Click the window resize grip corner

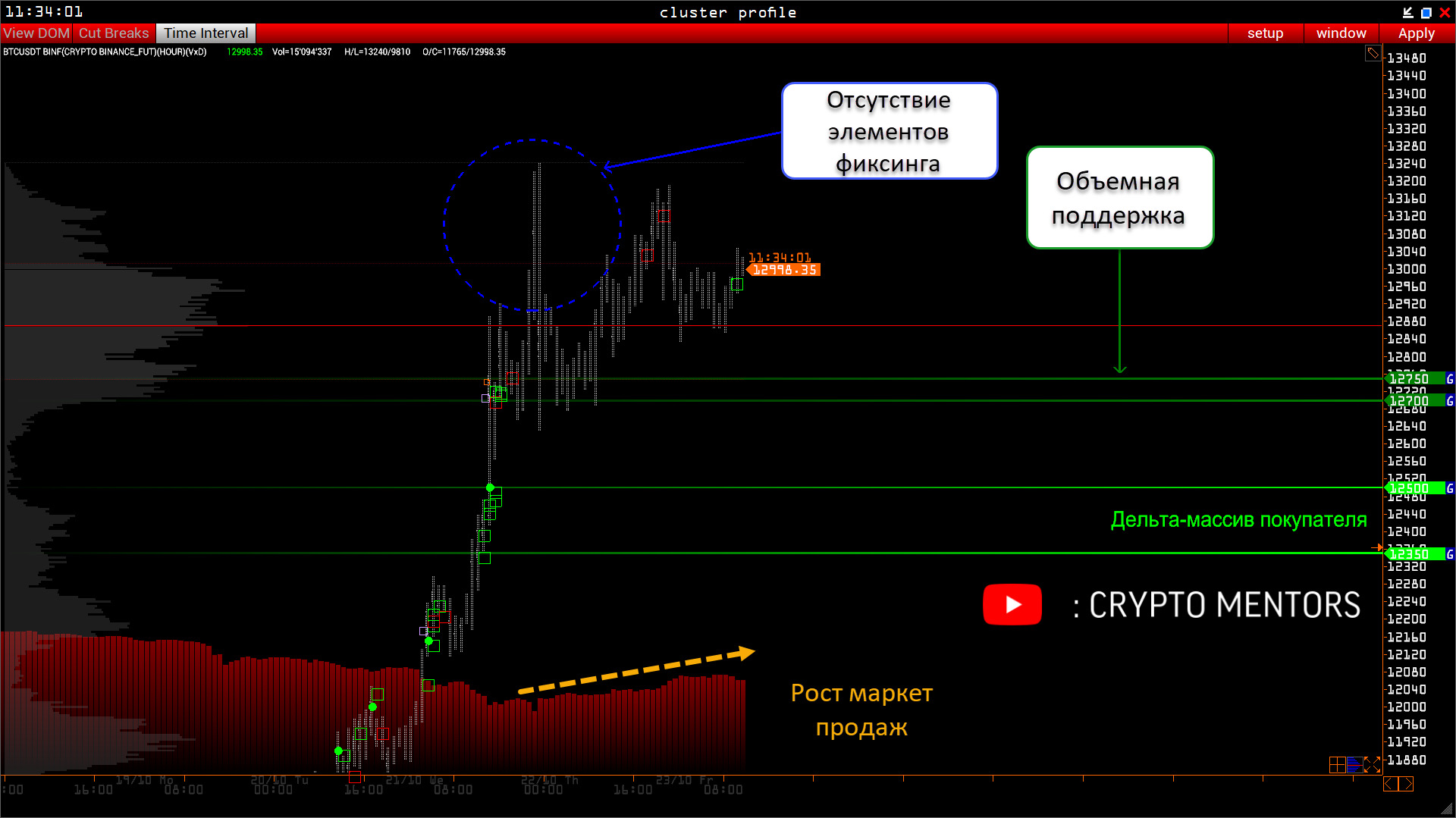coord(1446,809)
